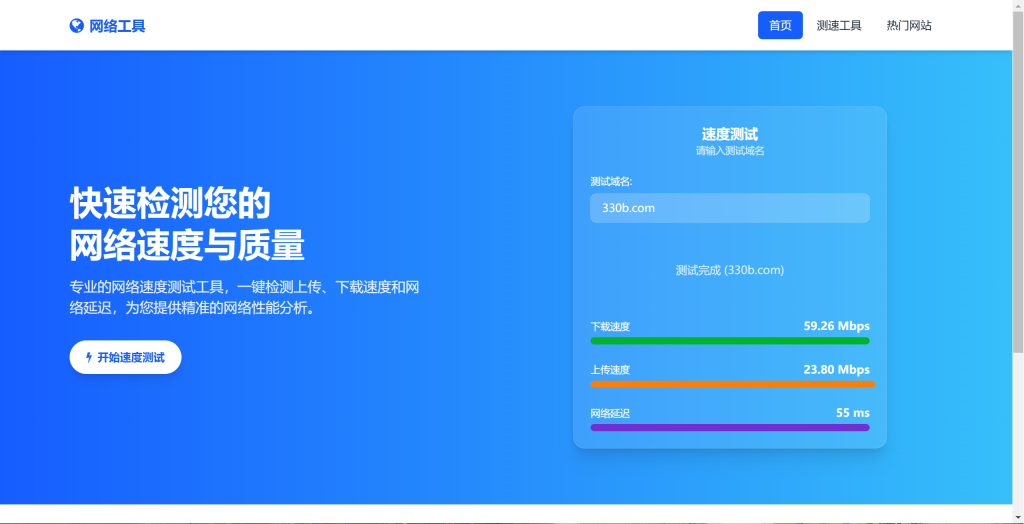Go to the 首页 tab
This screenshot has height=524, width=1024.
point(780,26)
